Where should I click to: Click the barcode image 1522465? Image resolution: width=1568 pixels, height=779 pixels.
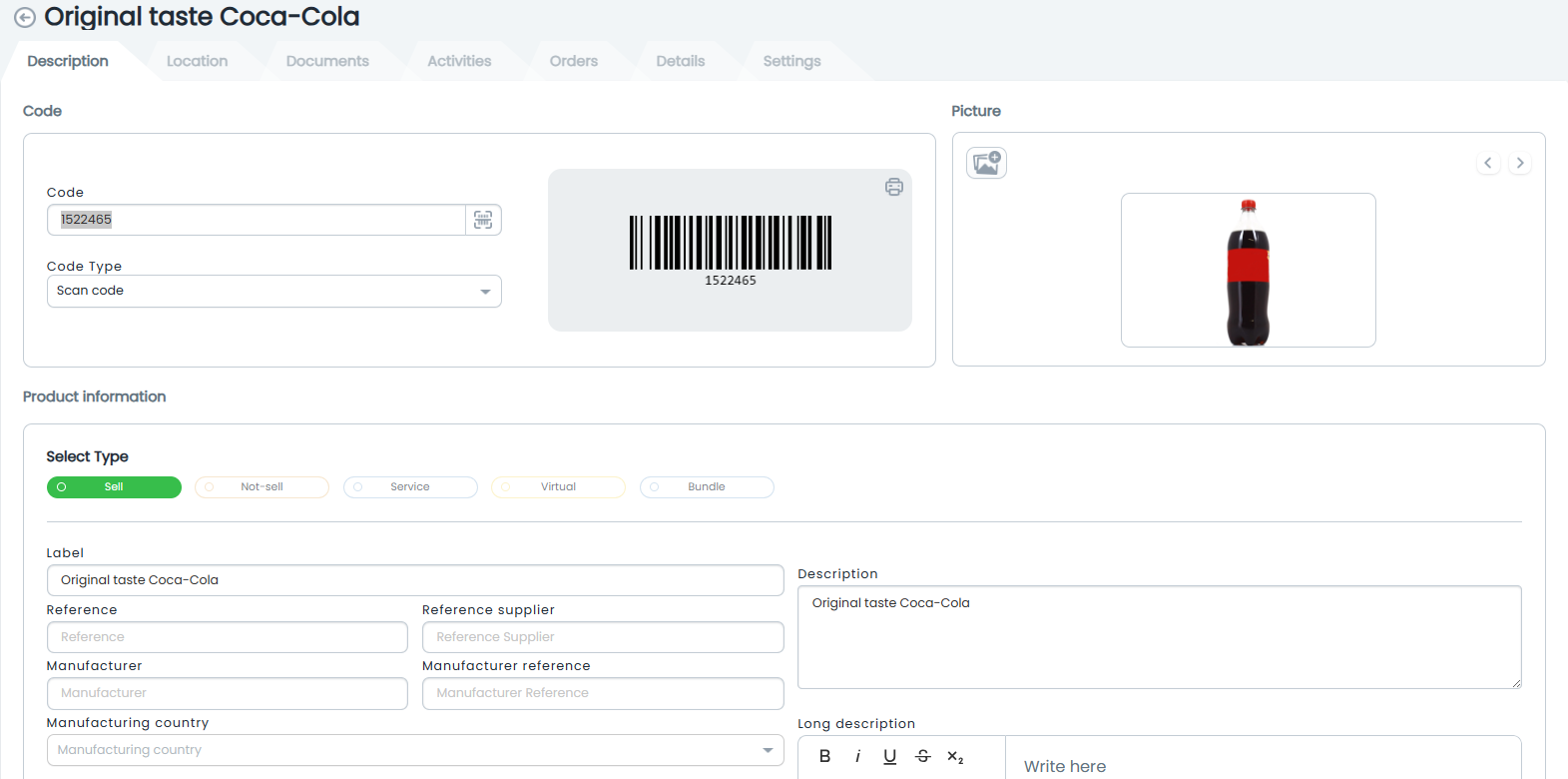coord(731,251)
